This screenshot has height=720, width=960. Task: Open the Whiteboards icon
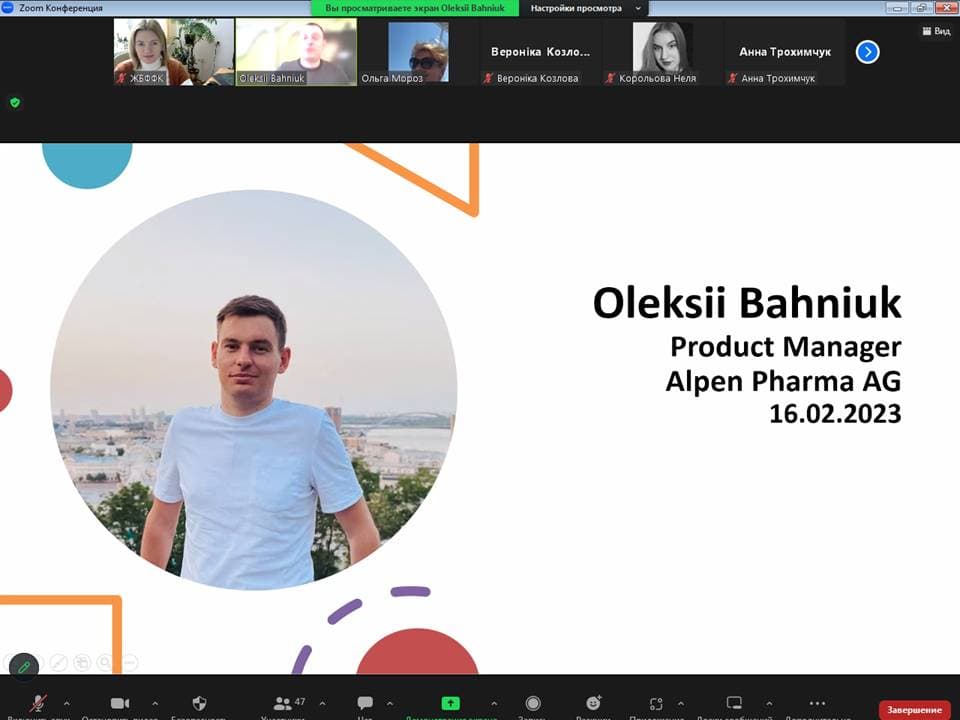[x=734, y=703]
